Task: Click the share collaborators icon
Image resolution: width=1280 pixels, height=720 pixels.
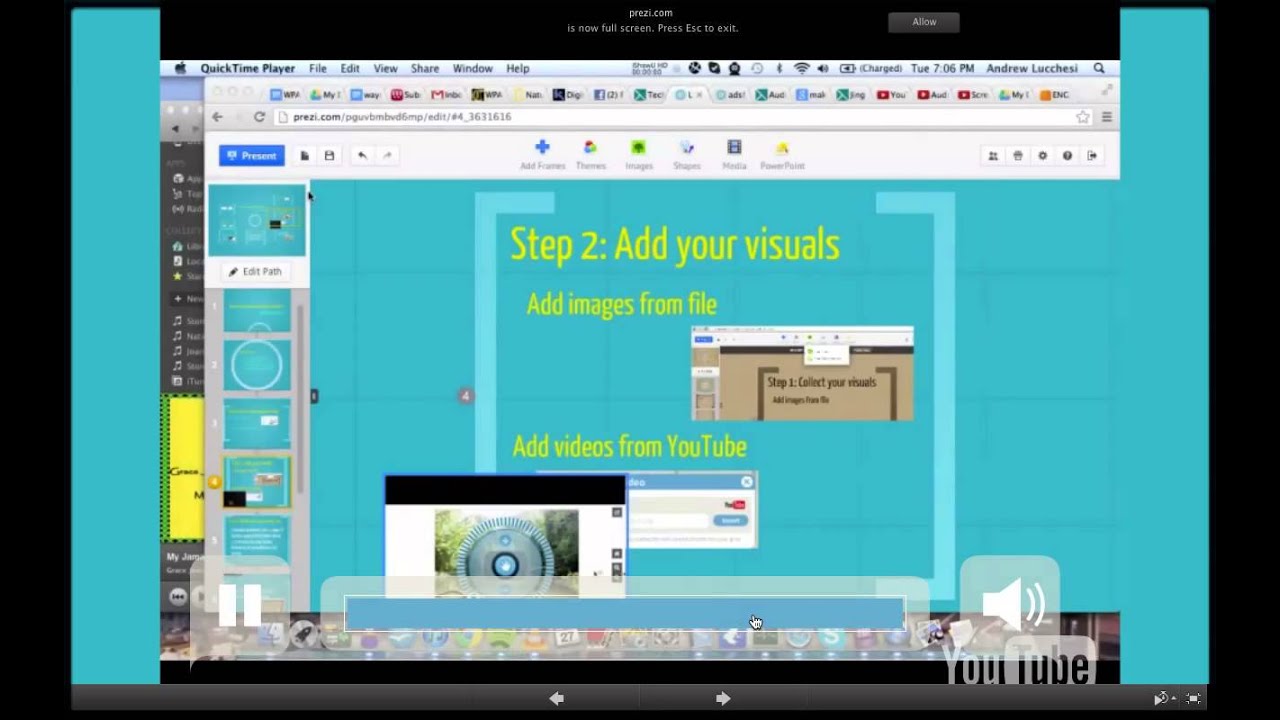Action: coord(993,156)
